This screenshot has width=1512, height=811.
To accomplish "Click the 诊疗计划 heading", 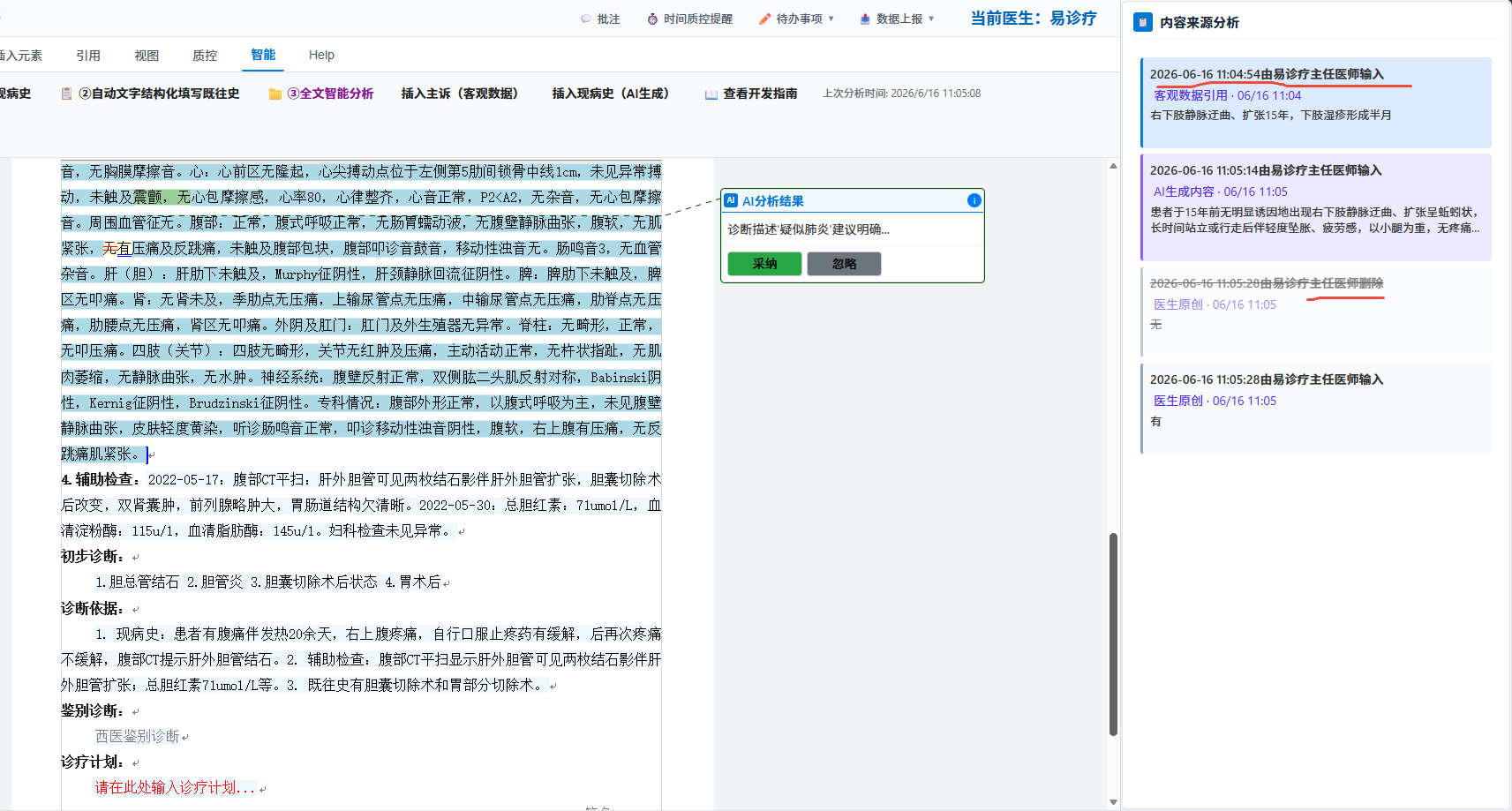I will 92,762.
